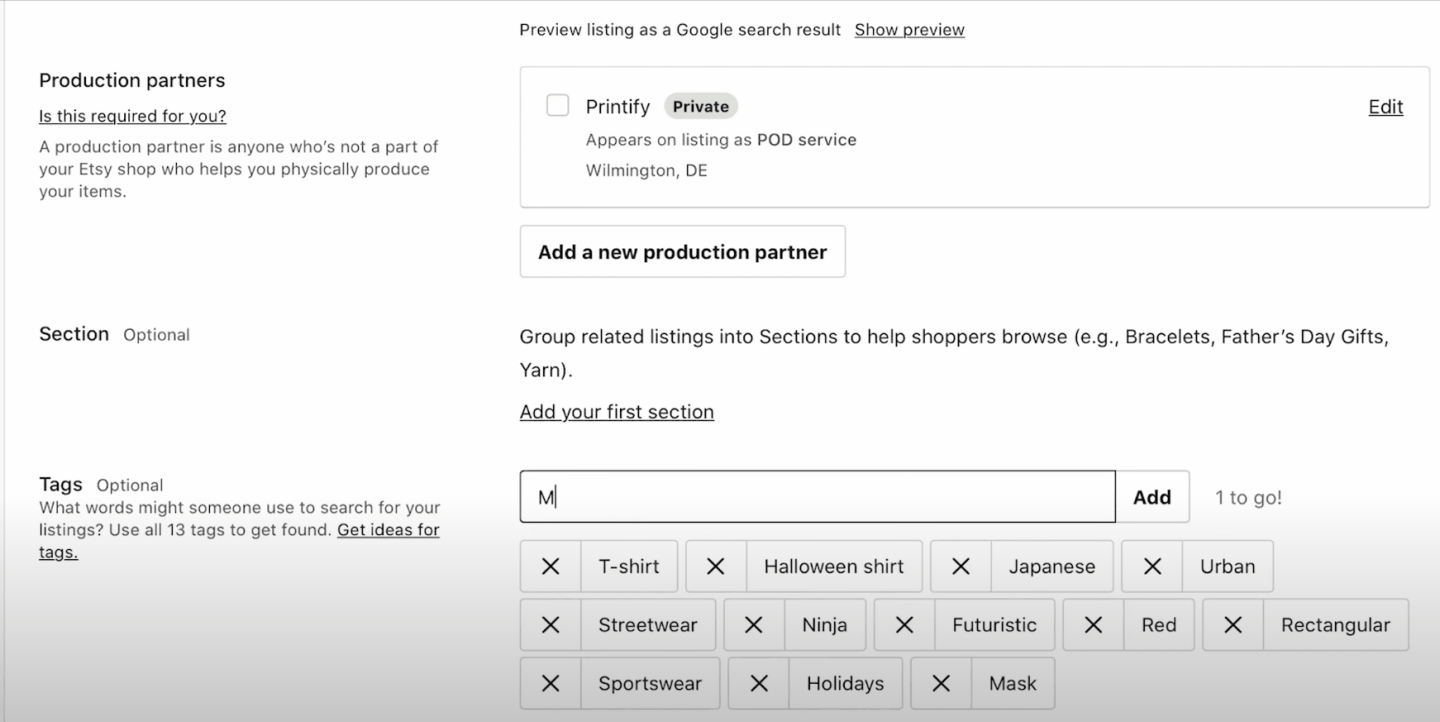Select the 'Sportswear' tag label
Viewport: 1440px width, 722px height.
[650, 684]
